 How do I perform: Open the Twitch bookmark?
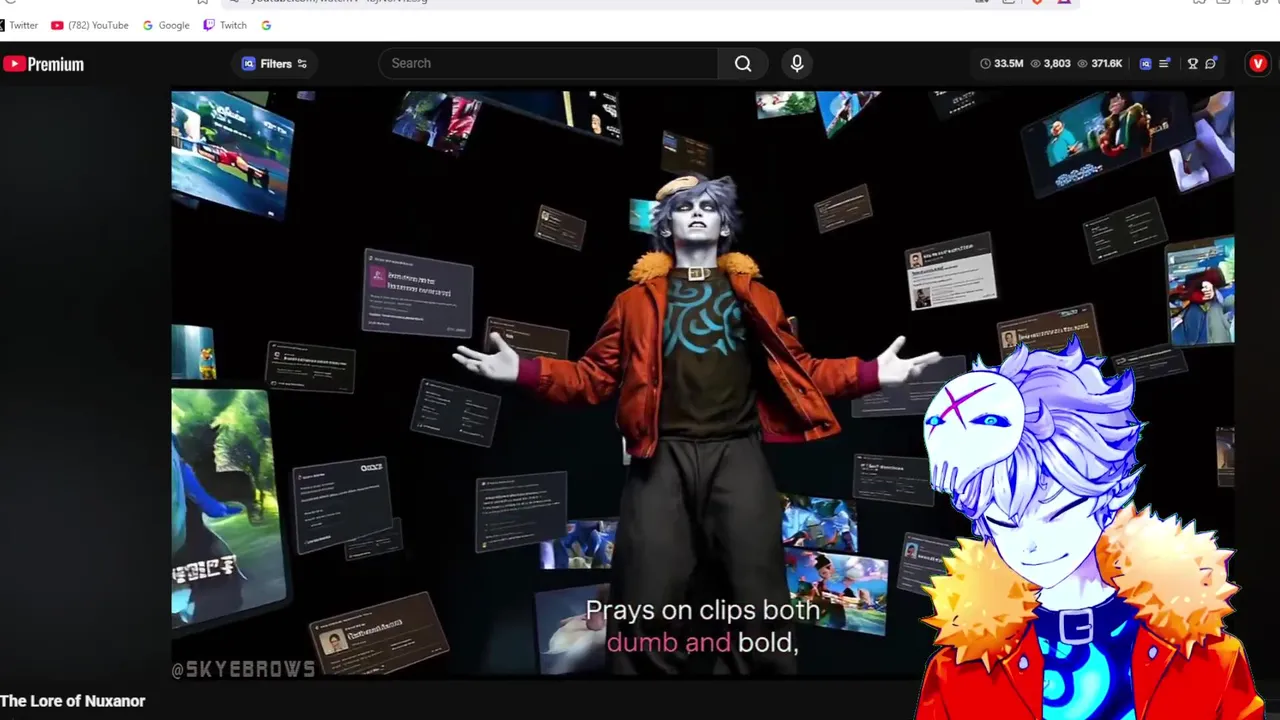225,25
